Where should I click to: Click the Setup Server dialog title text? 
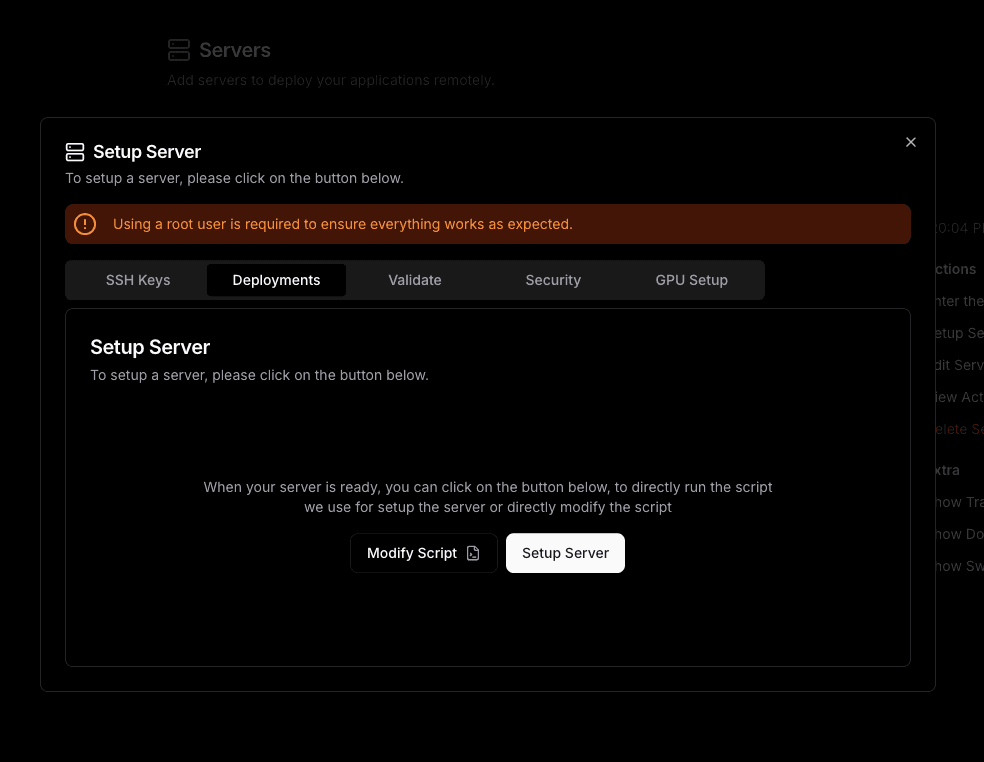[147, 152]
